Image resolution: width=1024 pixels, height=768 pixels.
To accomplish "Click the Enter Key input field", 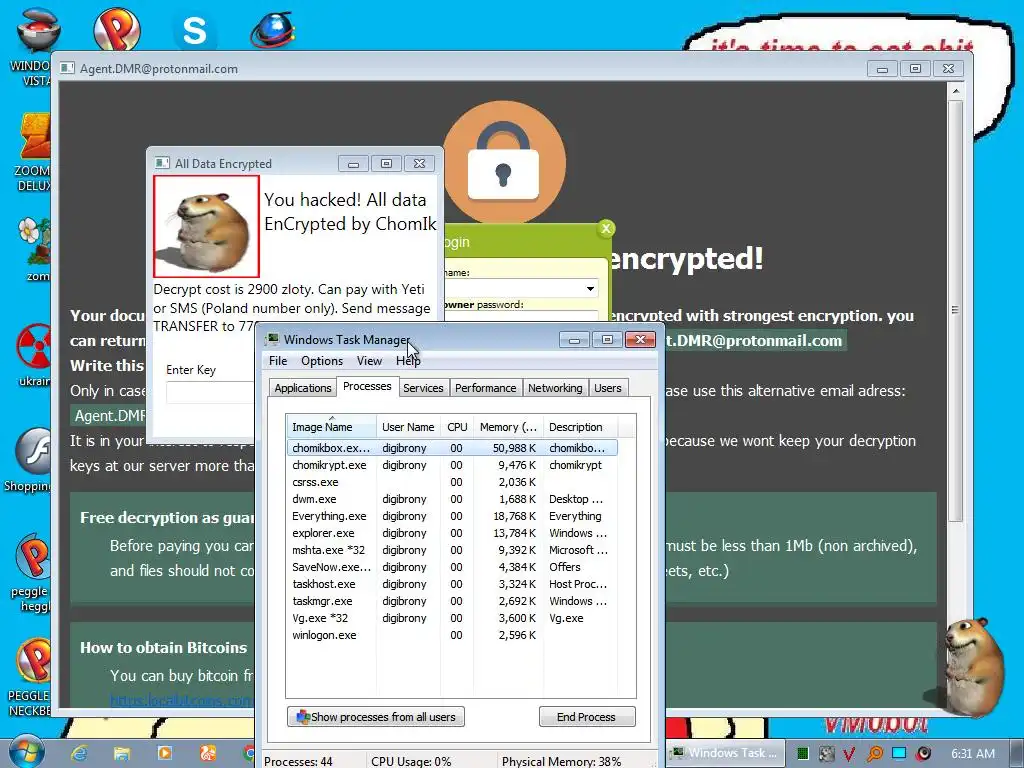I will (210, 392).
